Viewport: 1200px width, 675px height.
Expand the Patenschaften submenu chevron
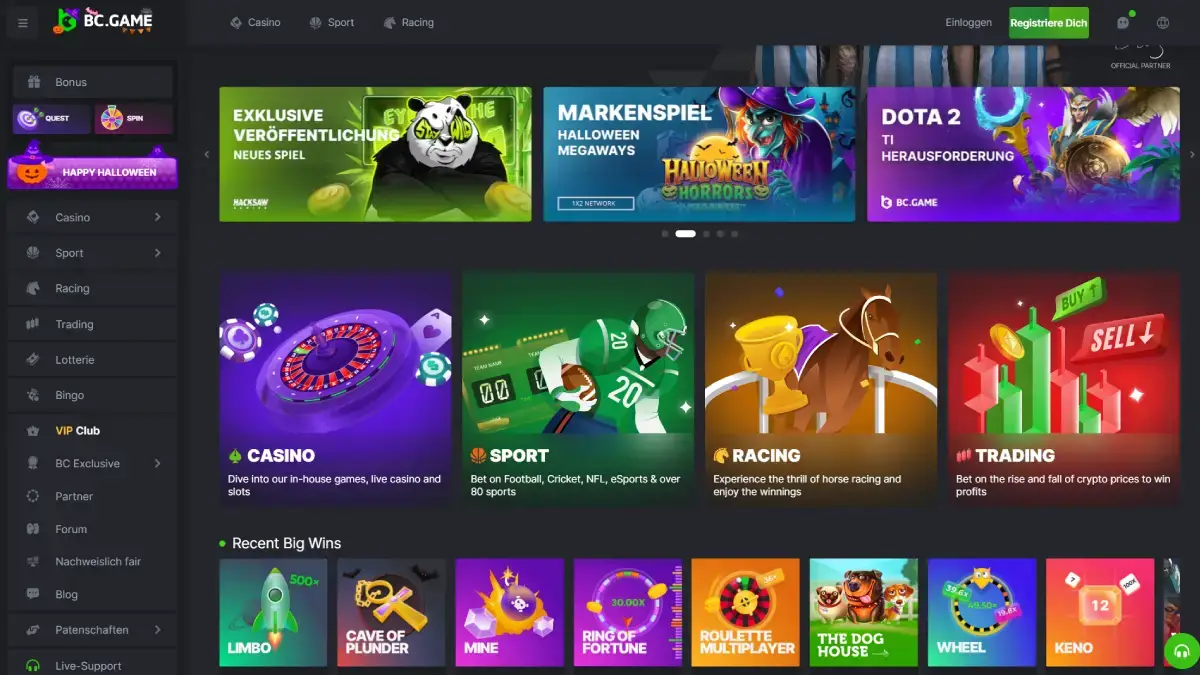click(158, 630)
